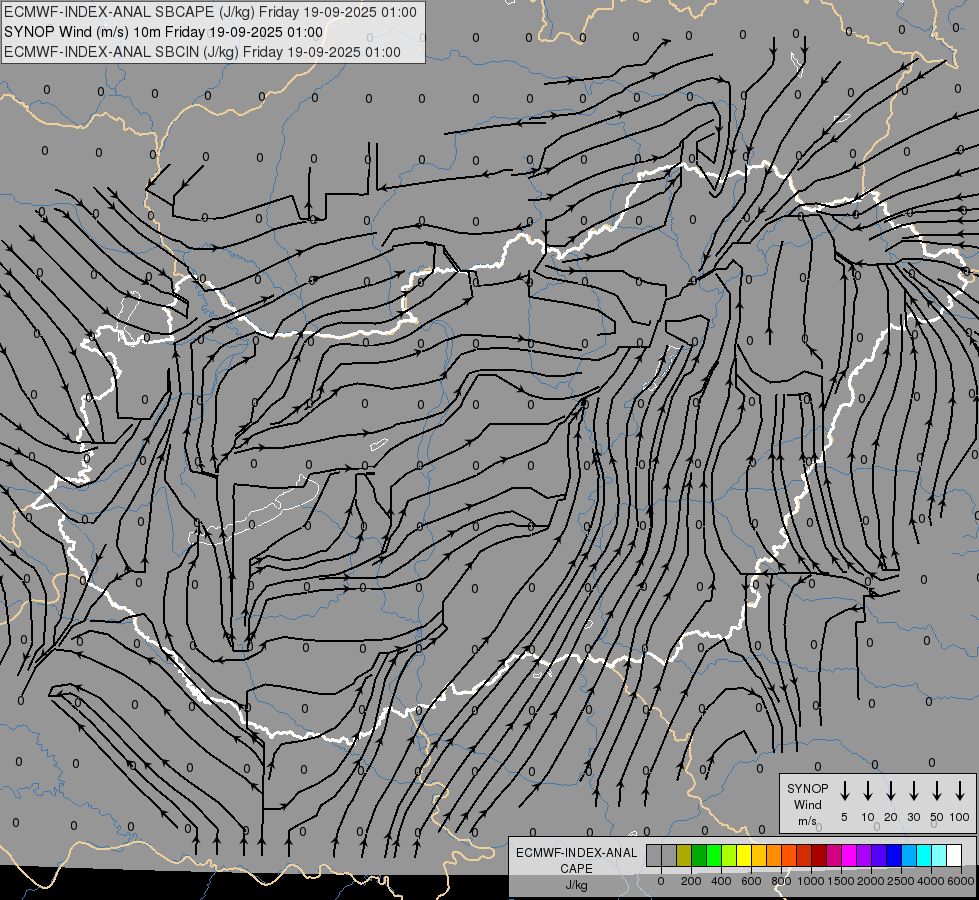The width and height of the screenshot is (979, 900).
Task: Click the 30 speed label in wind legend
Action: (913, 817)
